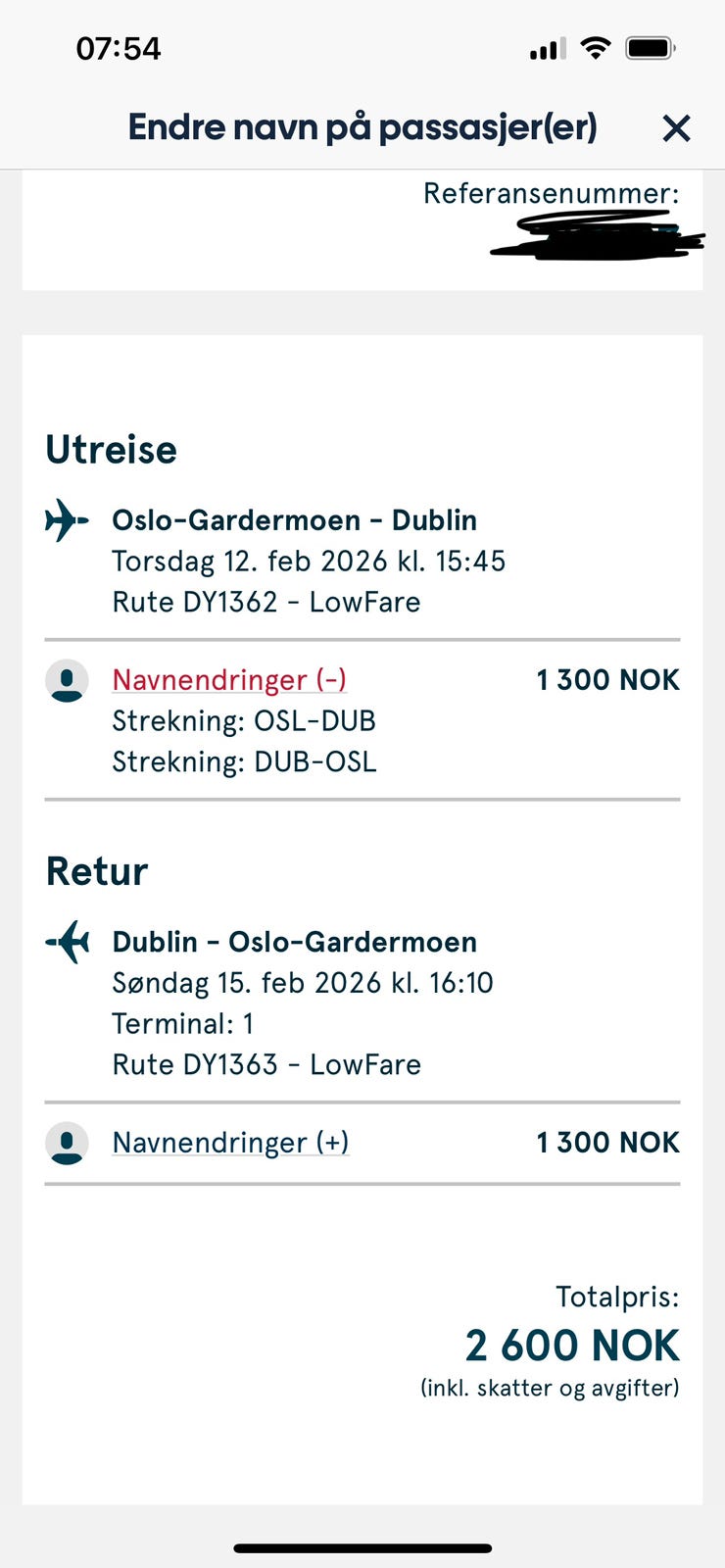The image size is (725, 1568).
Task: Collapse the Navnendringer (-) details link
Action: coord(229,679)
